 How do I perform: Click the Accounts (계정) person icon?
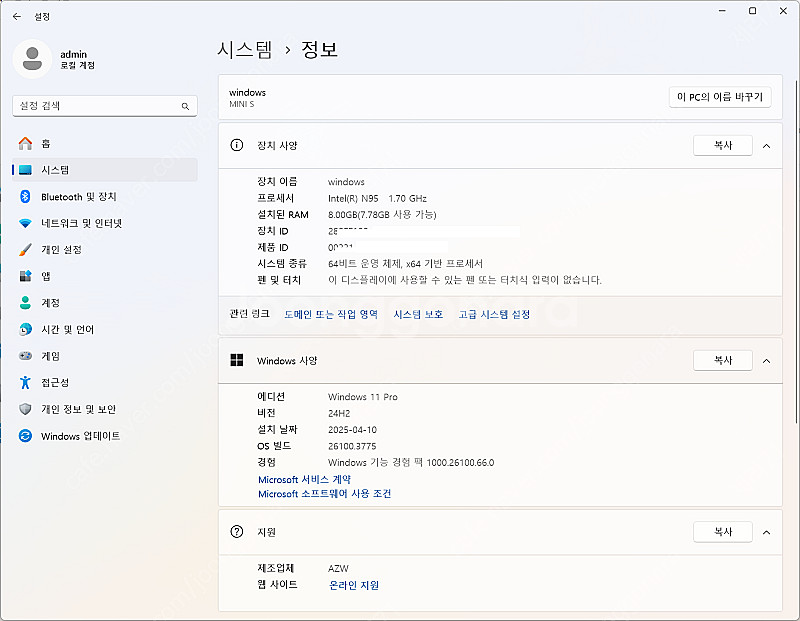pyautogui.click(x=25, y=303)
